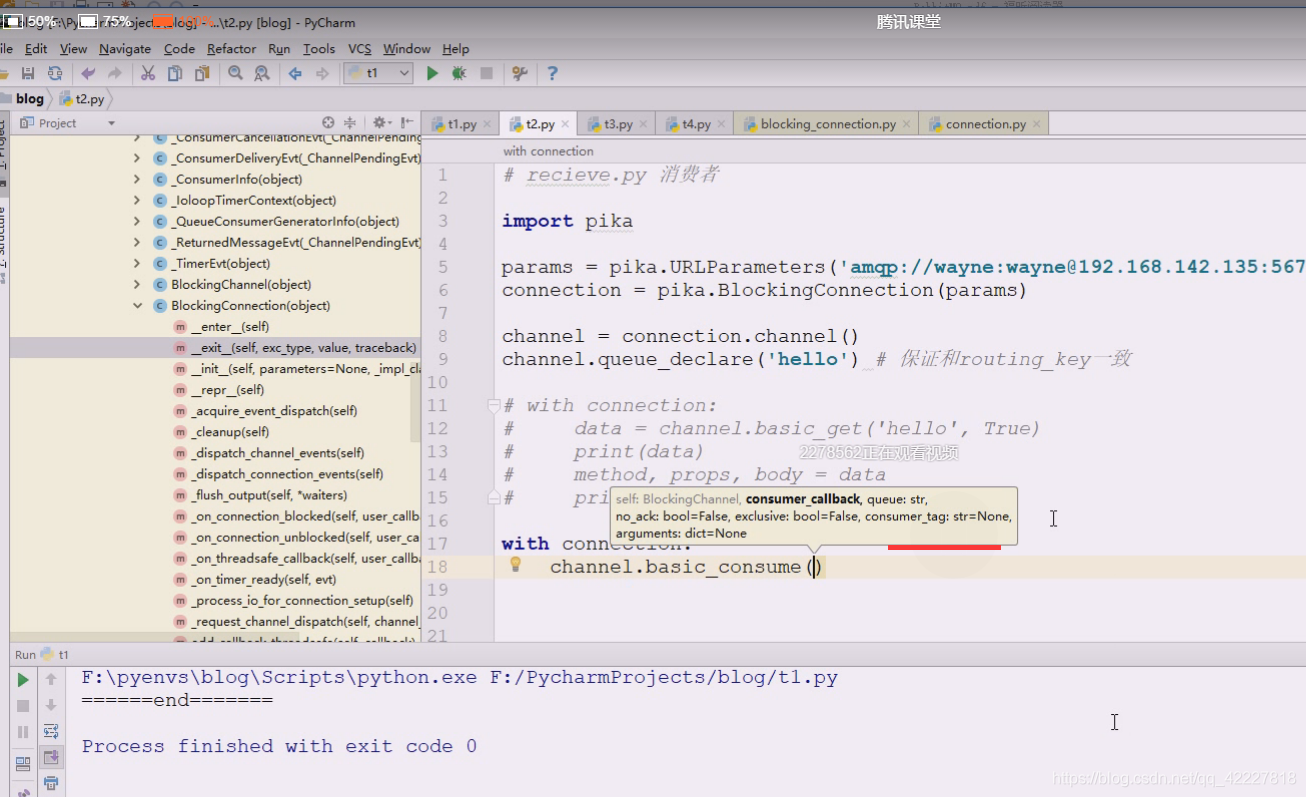The height and width of the screenshot is (797, 1306).
Task: Click the 'with connection' editor breadcrumb
Action: tap(548, 151)
